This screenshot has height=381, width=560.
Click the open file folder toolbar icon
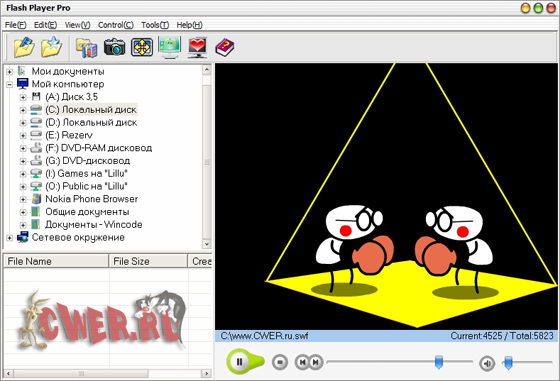[x=24, y=47]
